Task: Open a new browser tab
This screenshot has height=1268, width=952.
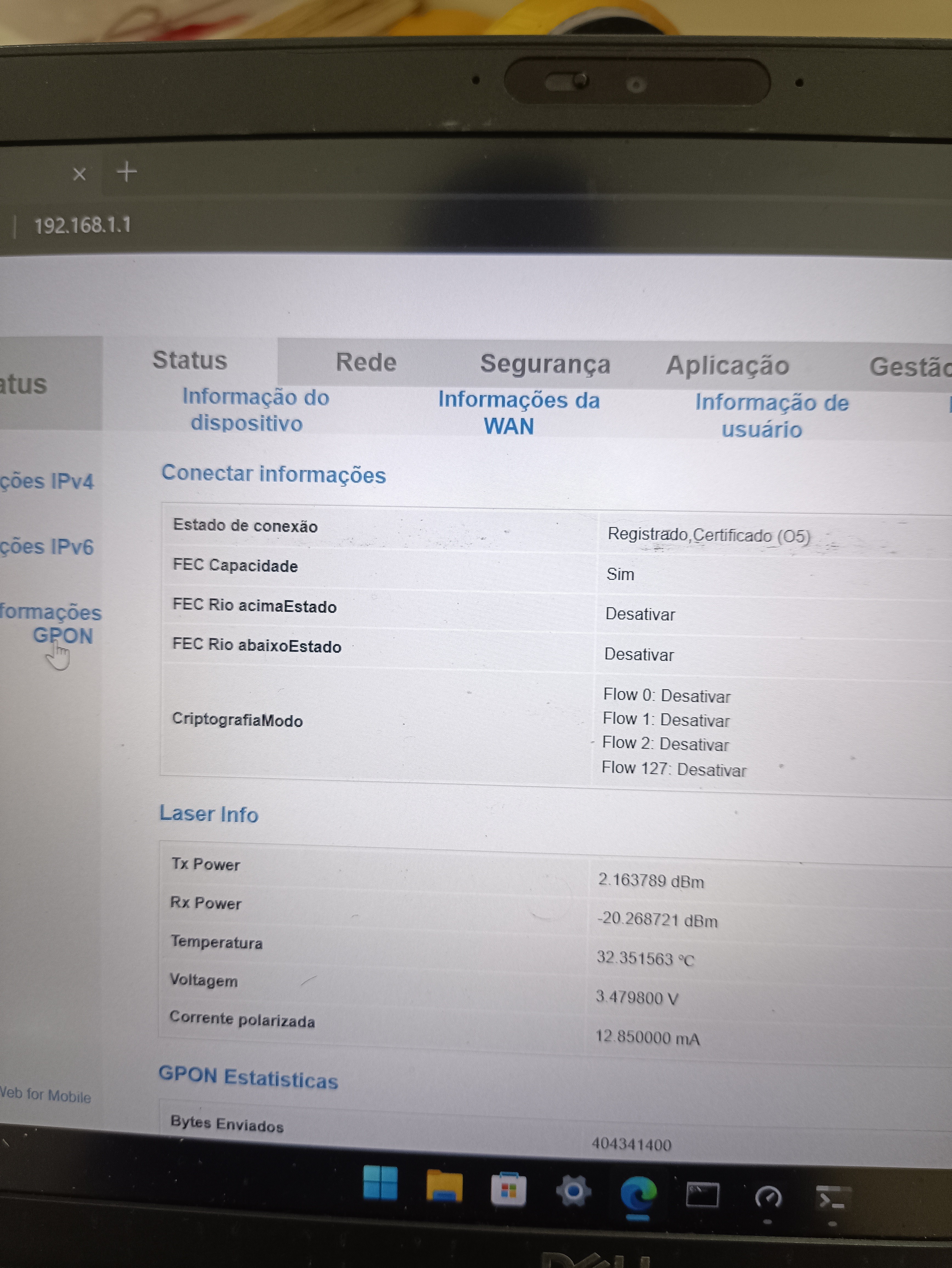Action: 127,171
